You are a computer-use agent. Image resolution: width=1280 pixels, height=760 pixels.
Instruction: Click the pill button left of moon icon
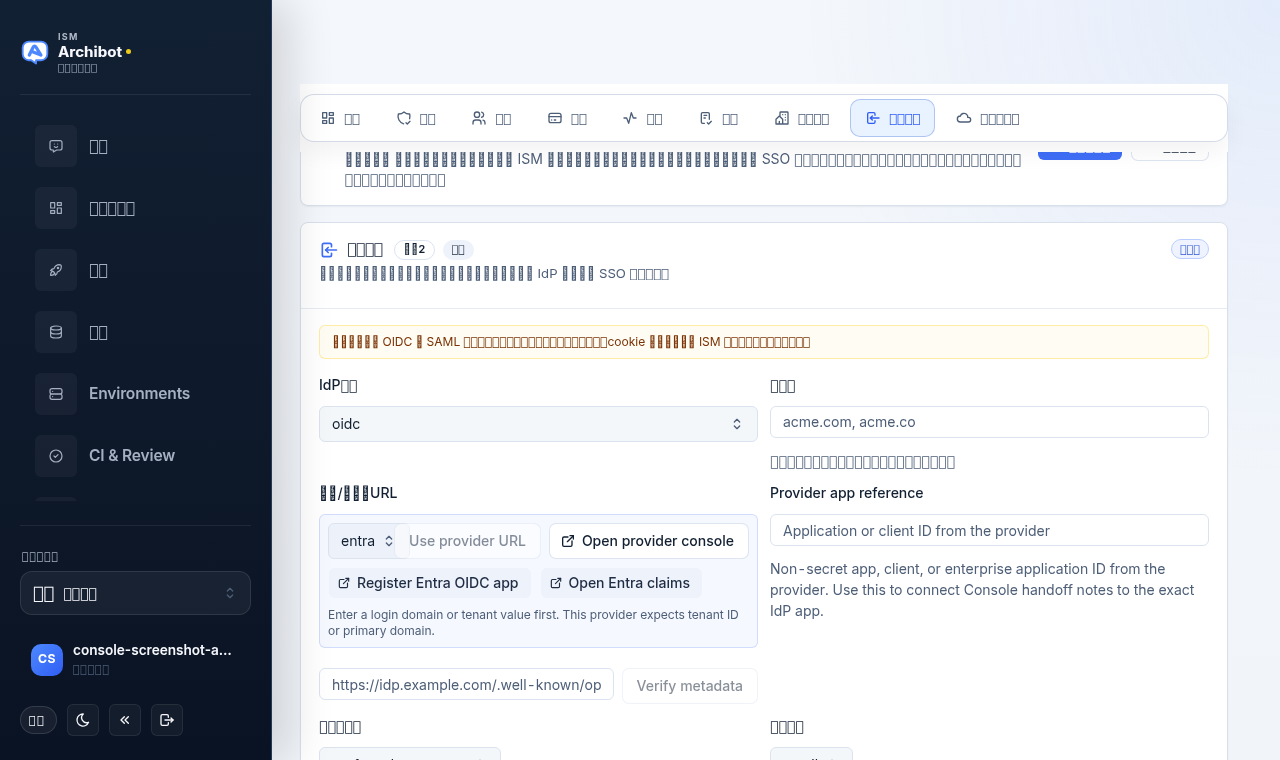click(x=38, y=720)
